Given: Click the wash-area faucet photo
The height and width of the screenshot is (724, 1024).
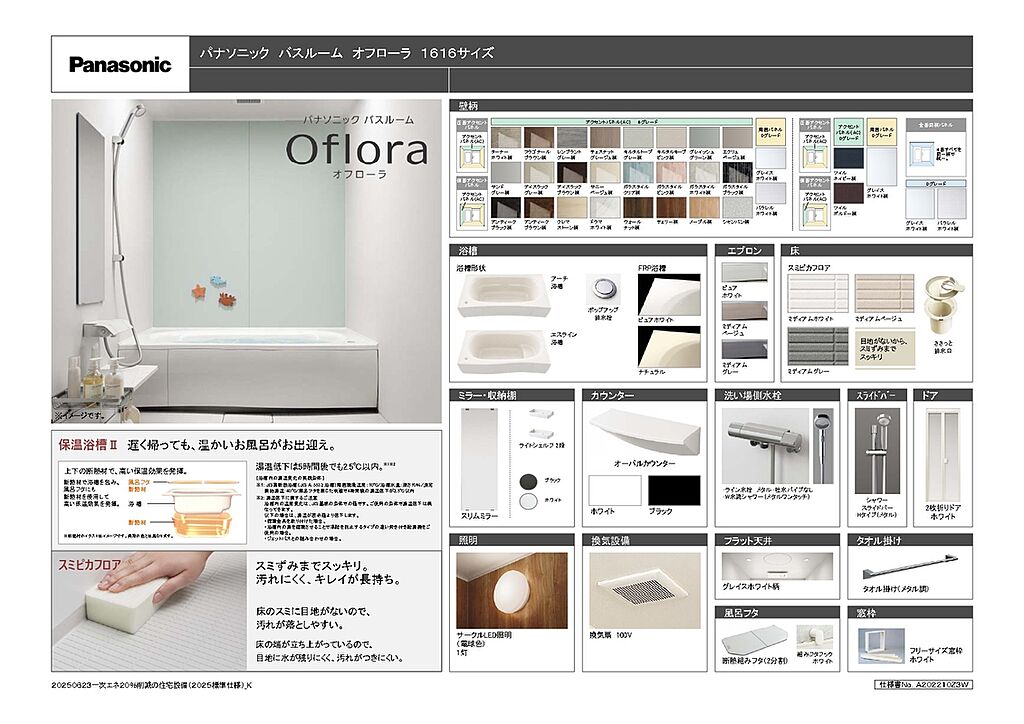Looking at the screenshot, I should click(x=766, y=447).
